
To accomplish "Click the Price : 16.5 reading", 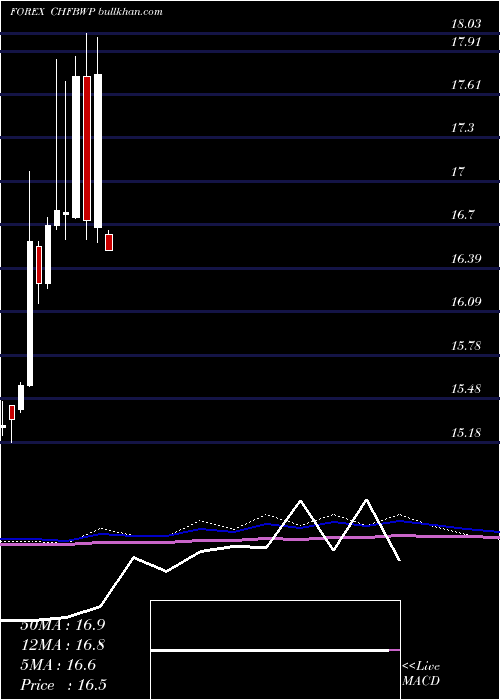I will click(x=63, y=685).
